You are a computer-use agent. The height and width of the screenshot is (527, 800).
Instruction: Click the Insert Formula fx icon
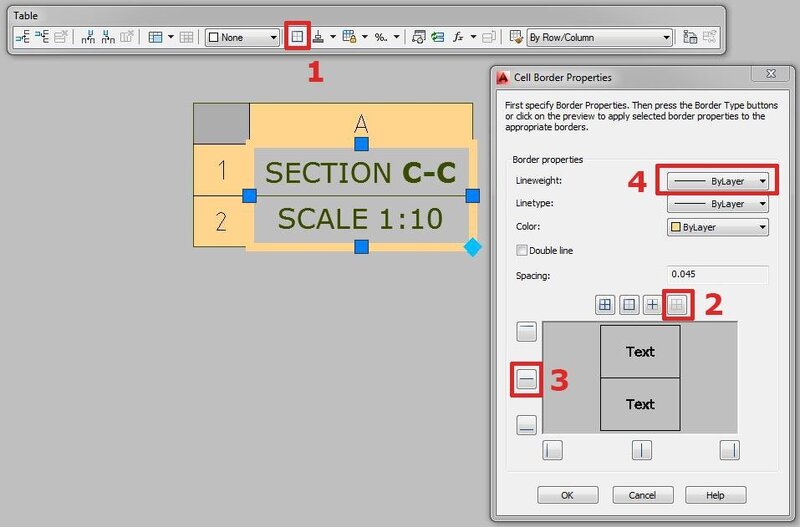(458, 37)
